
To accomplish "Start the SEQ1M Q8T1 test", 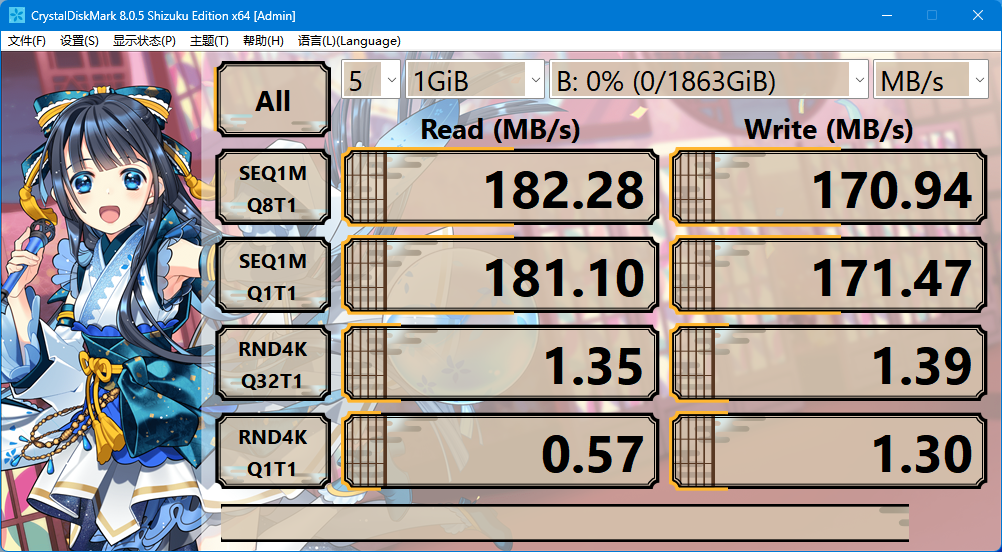I will click(274, 188).
